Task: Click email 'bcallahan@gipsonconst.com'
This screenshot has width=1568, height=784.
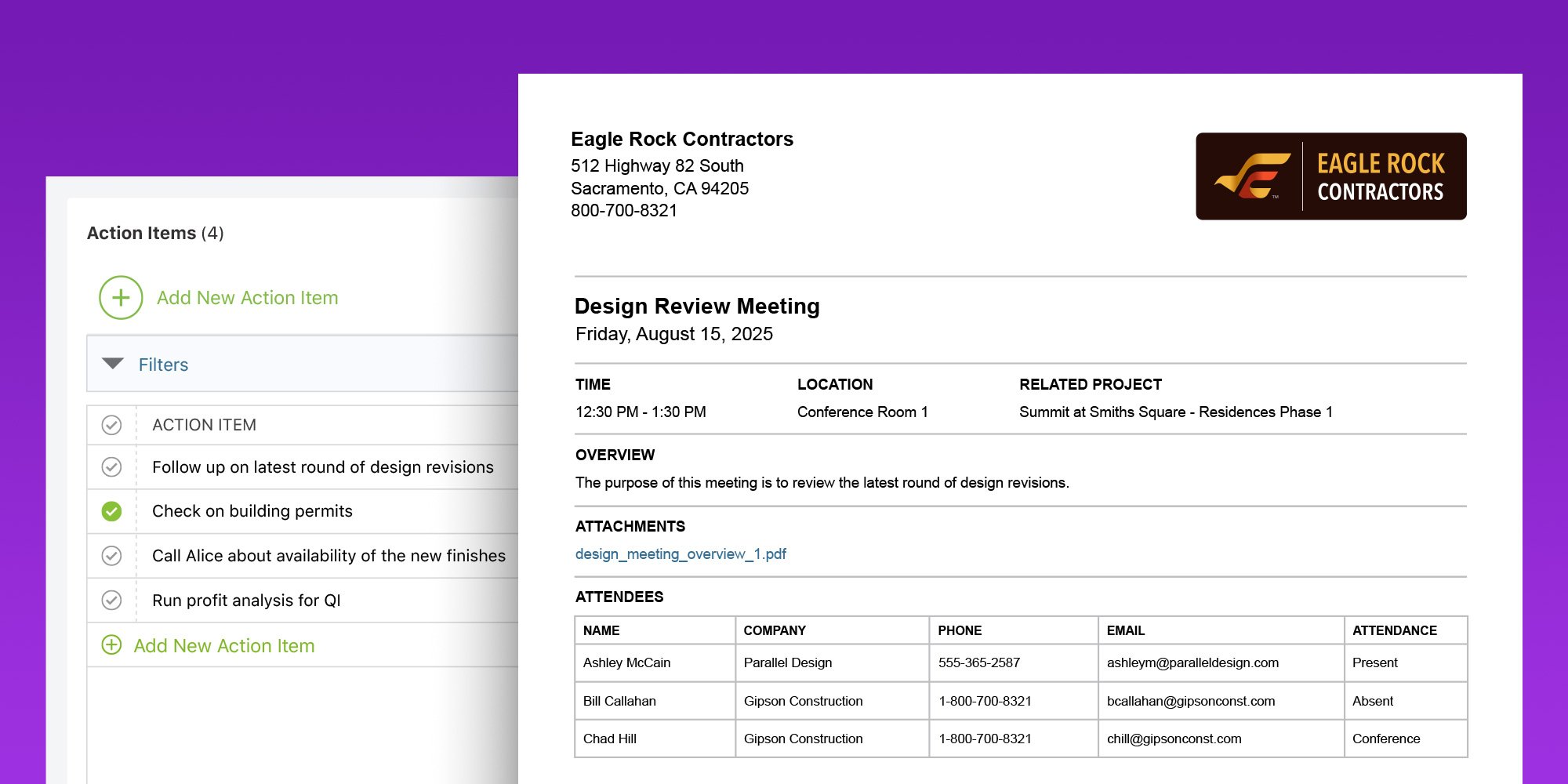Action: pos(1191,701)
